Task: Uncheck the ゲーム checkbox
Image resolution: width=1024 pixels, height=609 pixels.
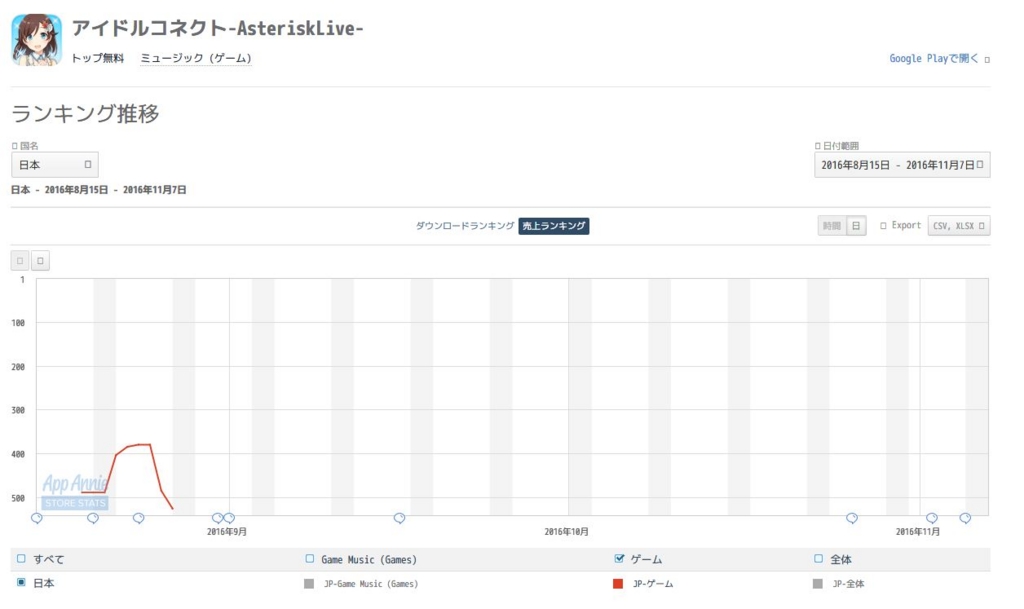Action: coord(619,559)
